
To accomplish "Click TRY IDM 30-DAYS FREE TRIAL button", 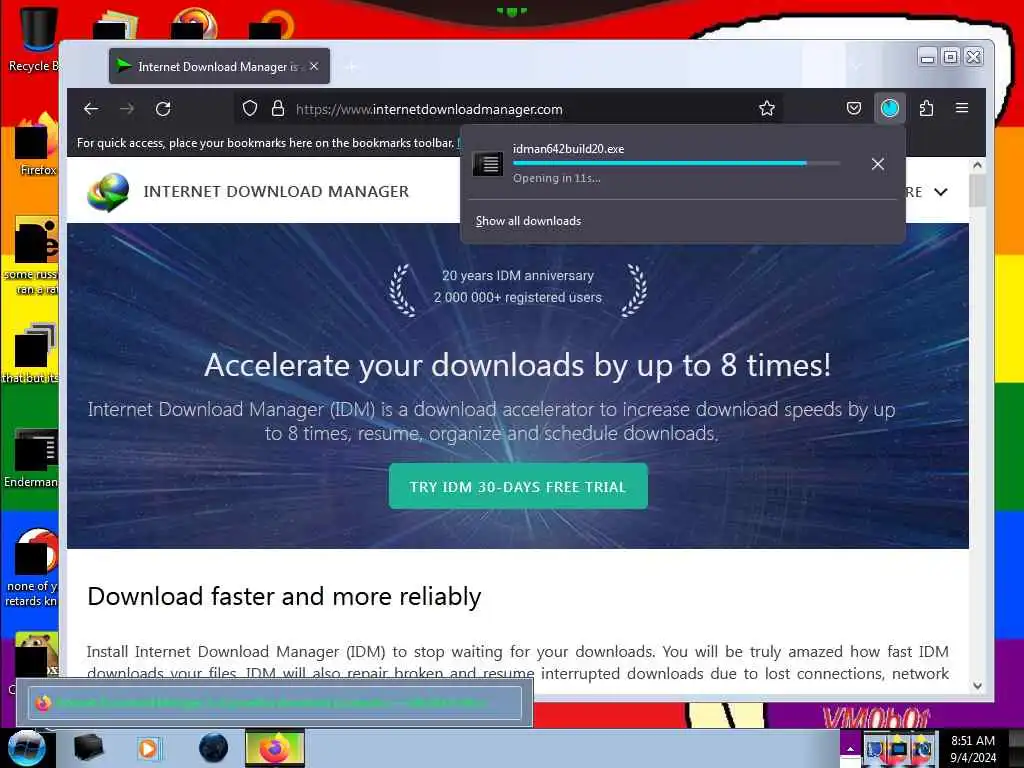I will 518,487.
